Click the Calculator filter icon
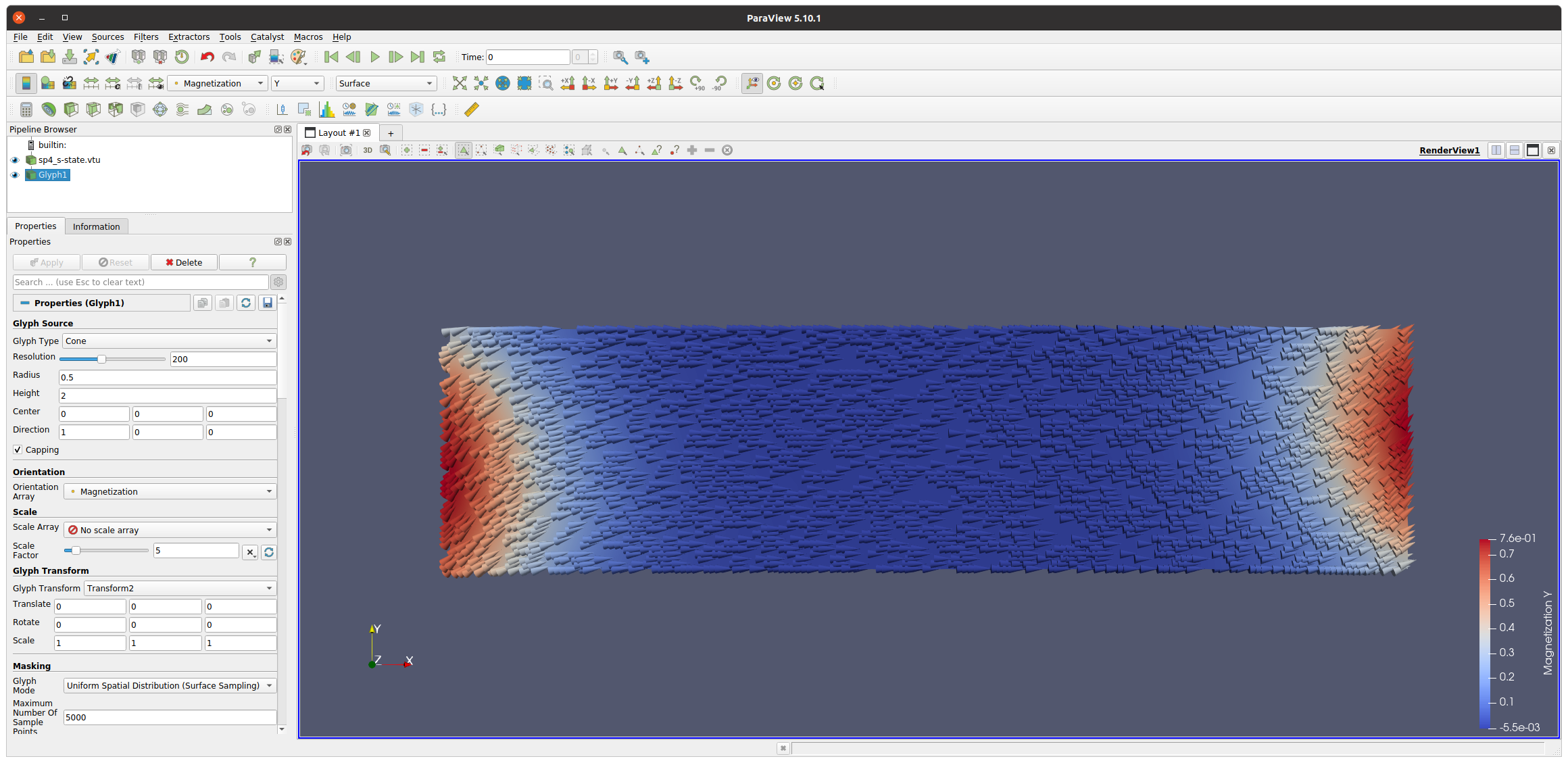The width and height of the screenshot is (1568, 763). coord(26,109)
